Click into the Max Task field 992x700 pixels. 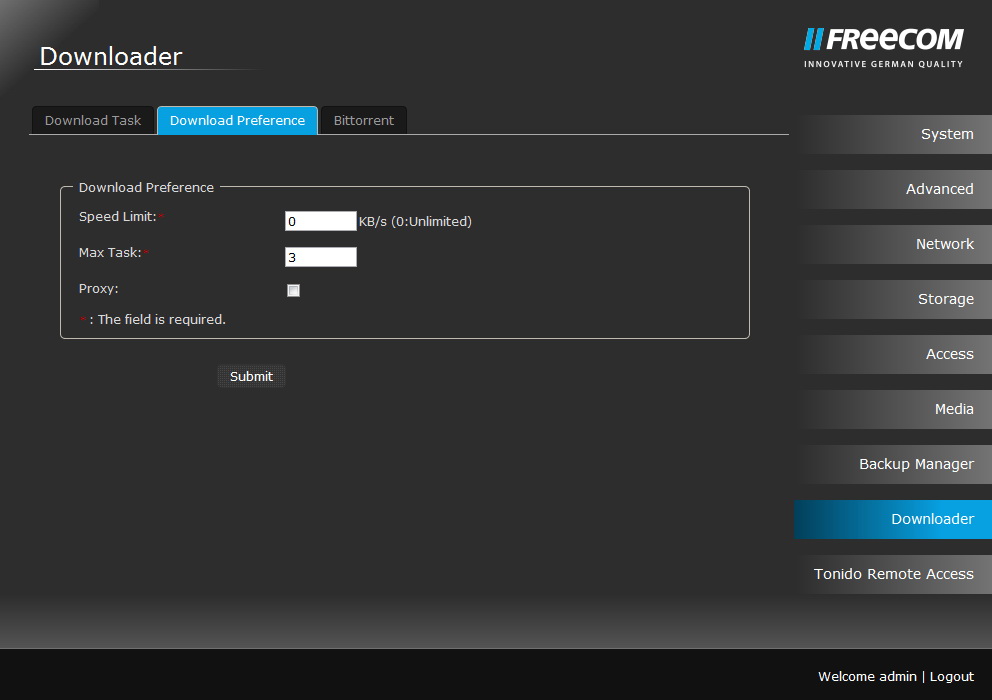(x=320, y=258)
